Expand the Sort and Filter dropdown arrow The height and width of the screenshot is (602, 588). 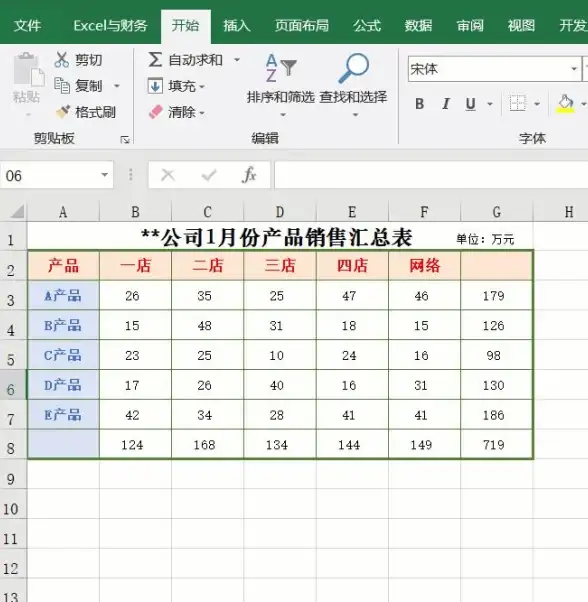tap(283, 114)
